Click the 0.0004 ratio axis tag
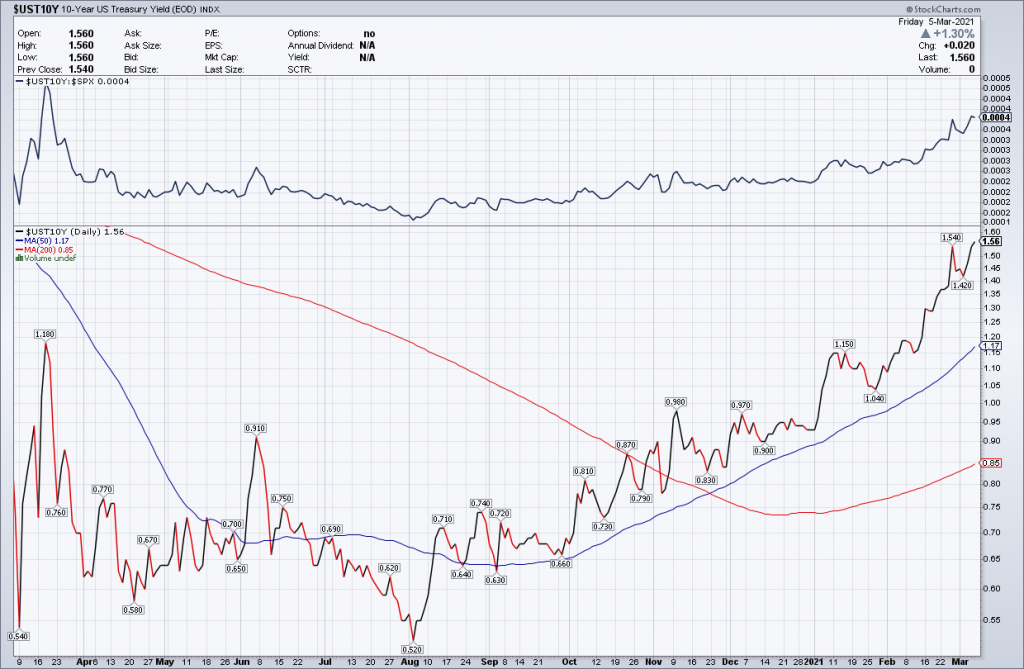1024x669 pixels. coord(993,117)
